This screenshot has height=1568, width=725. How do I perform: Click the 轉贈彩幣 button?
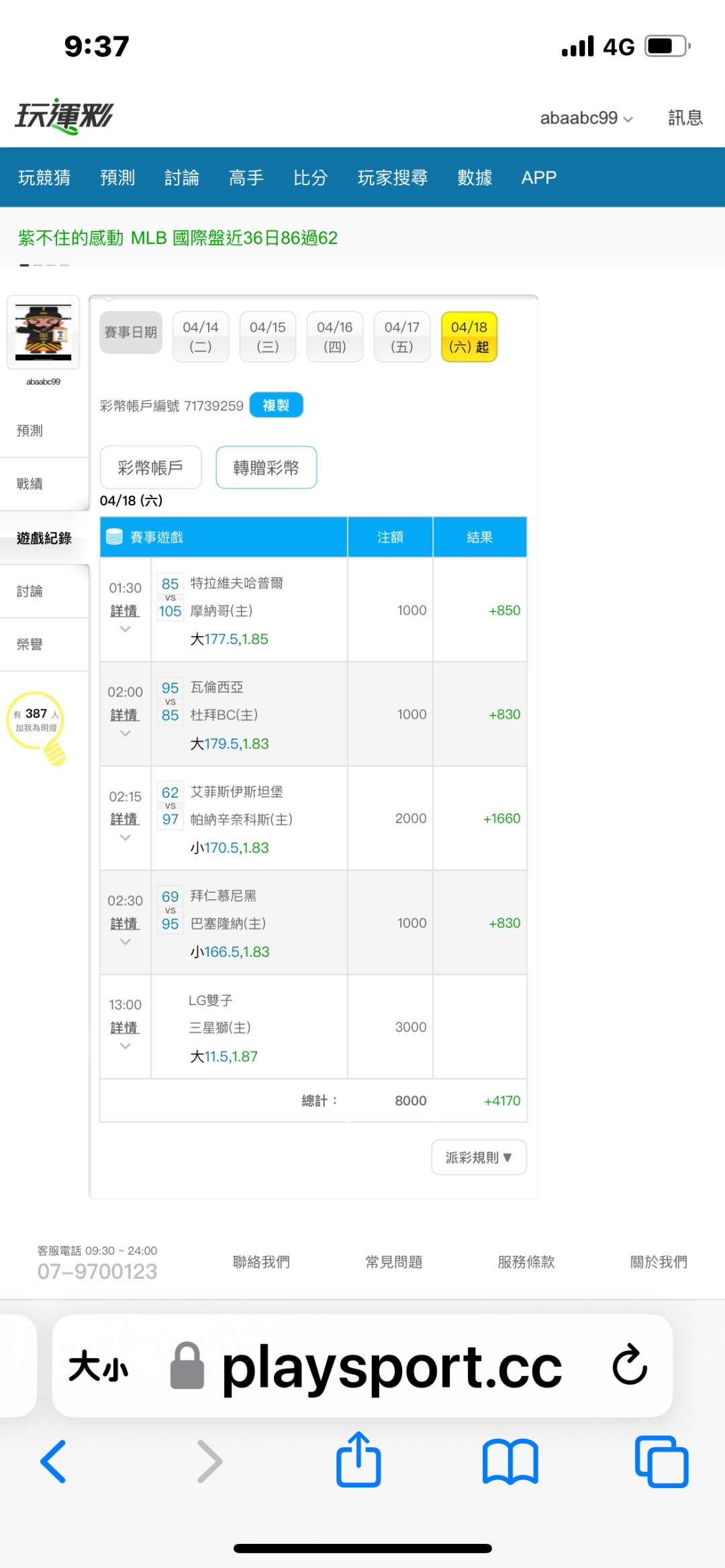(266, 468)
